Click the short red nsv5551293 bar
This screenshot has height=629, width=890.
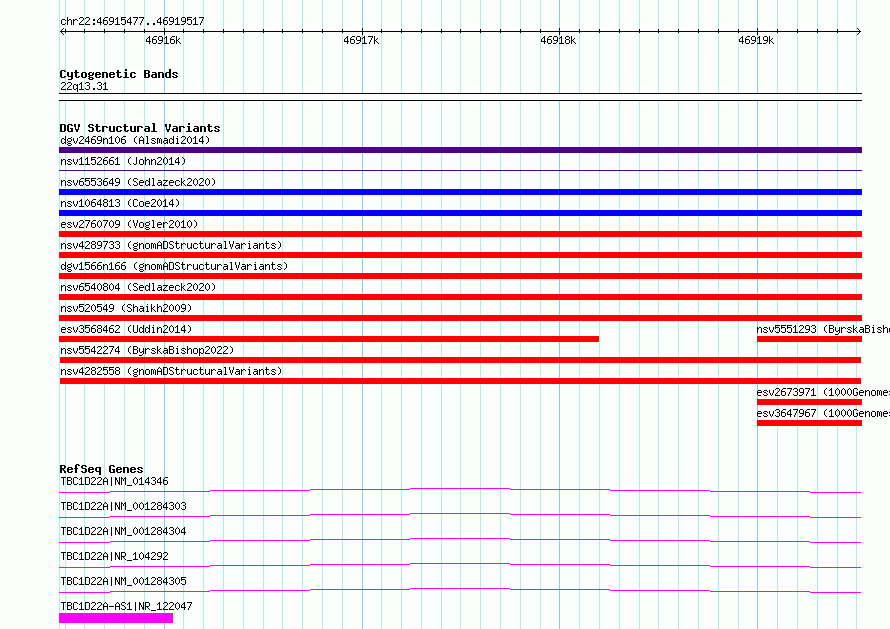(x=809, y=339)
